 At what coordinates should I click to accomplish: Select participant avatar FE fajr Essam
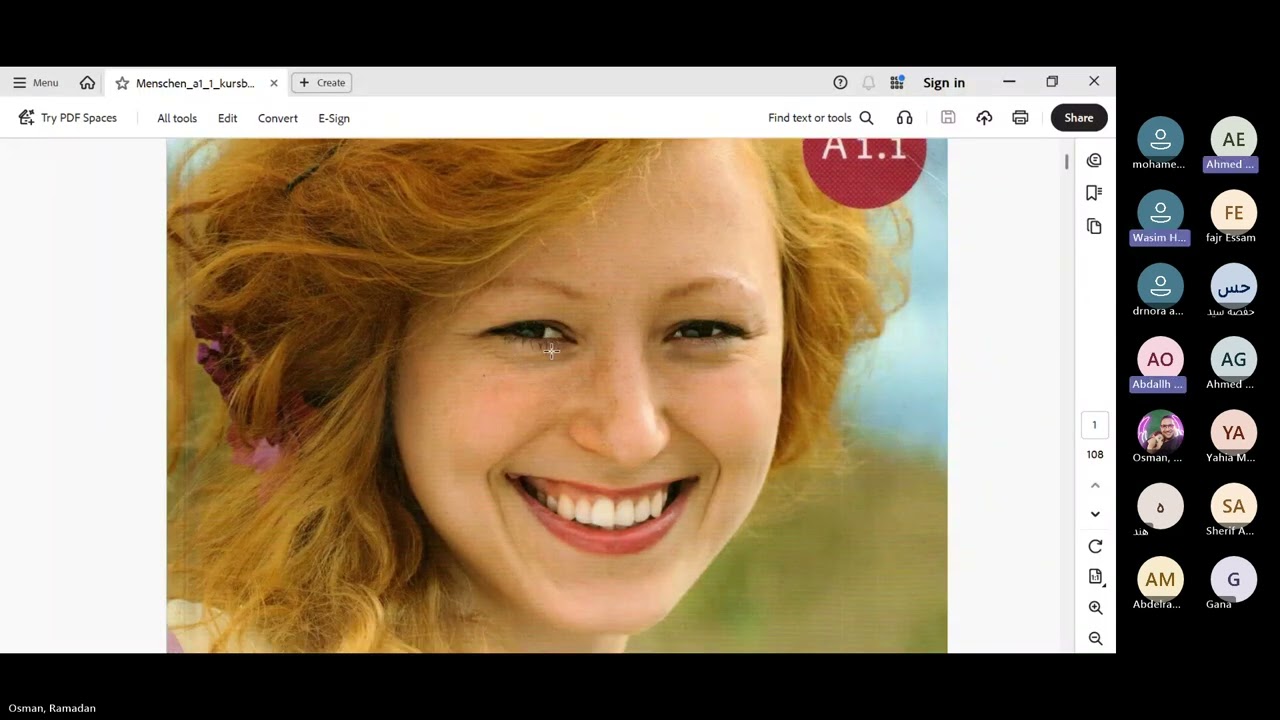pyautogui.click(x=1234, y=213)
